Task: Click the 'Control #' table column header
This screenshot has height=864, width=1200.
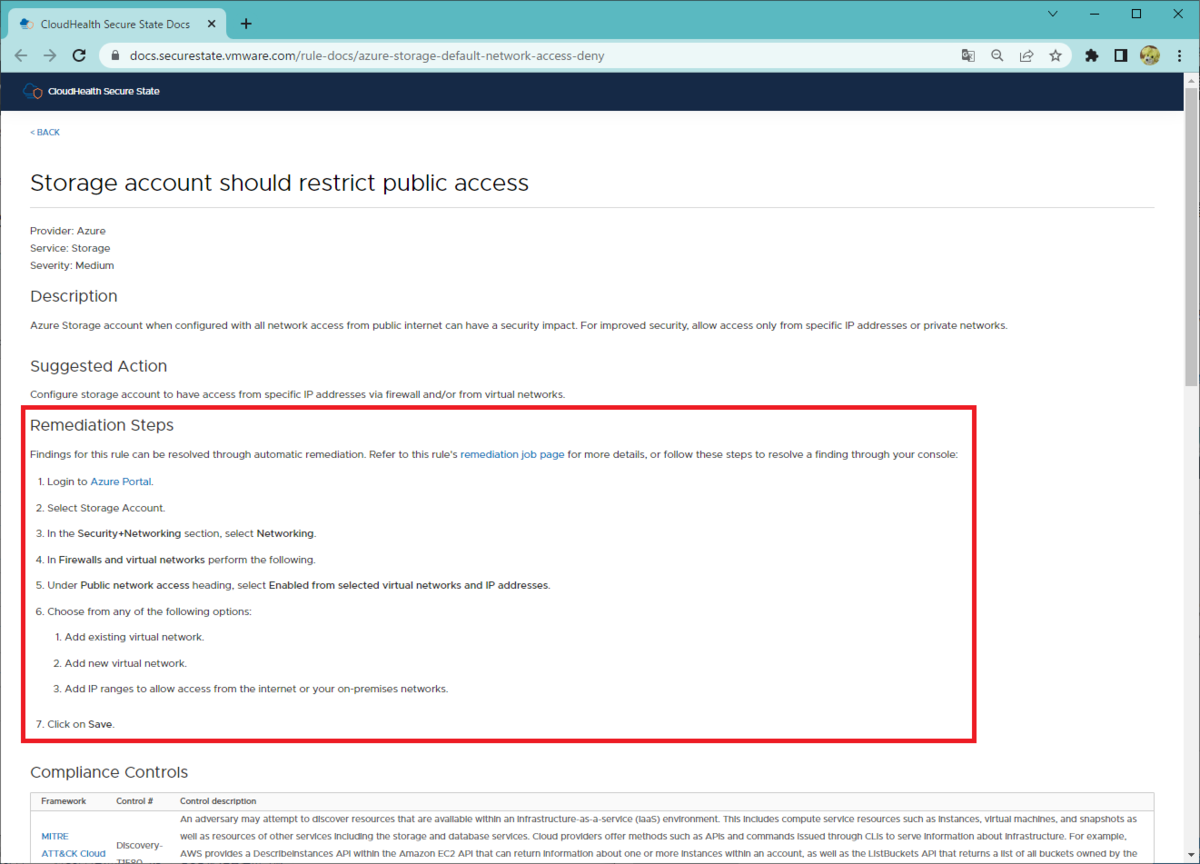Action: click(134, 801)
